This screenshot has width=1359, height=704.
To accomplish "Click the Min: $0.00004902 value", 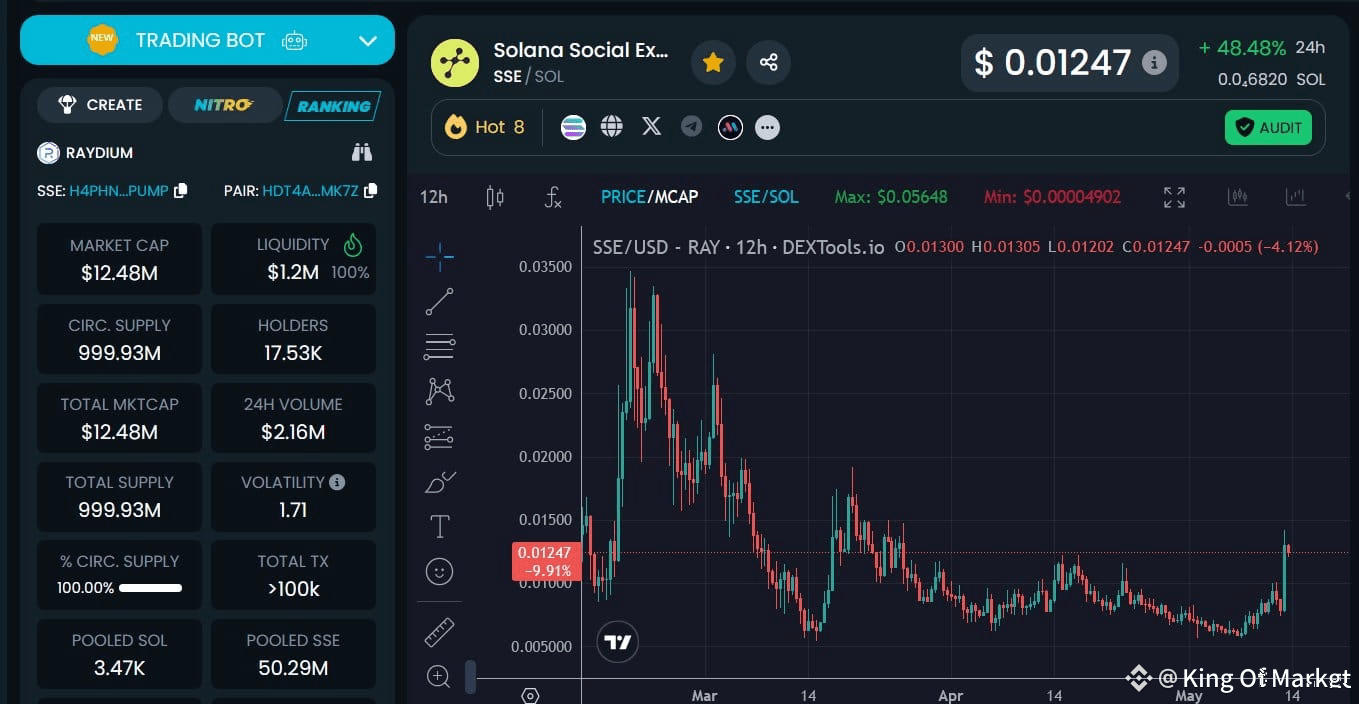I will point(1052,197).
